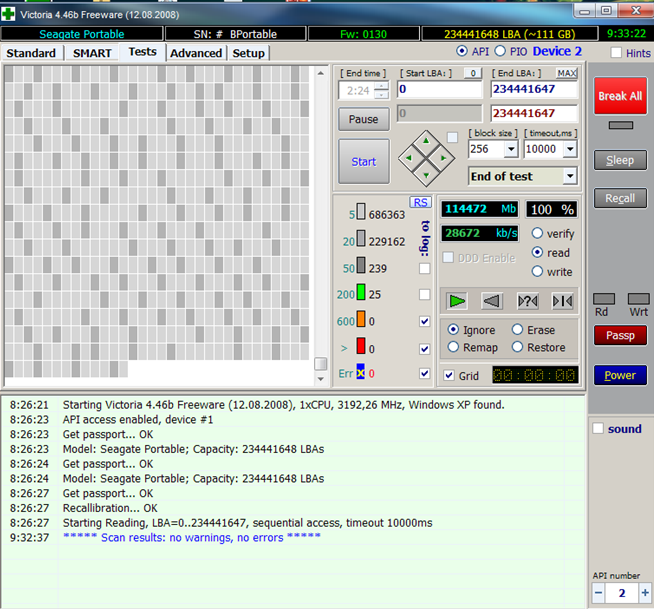The height and width of the screenshot is (610, 655).
Task: Open the End of test dropdown
Action: [x=570, y=176]
